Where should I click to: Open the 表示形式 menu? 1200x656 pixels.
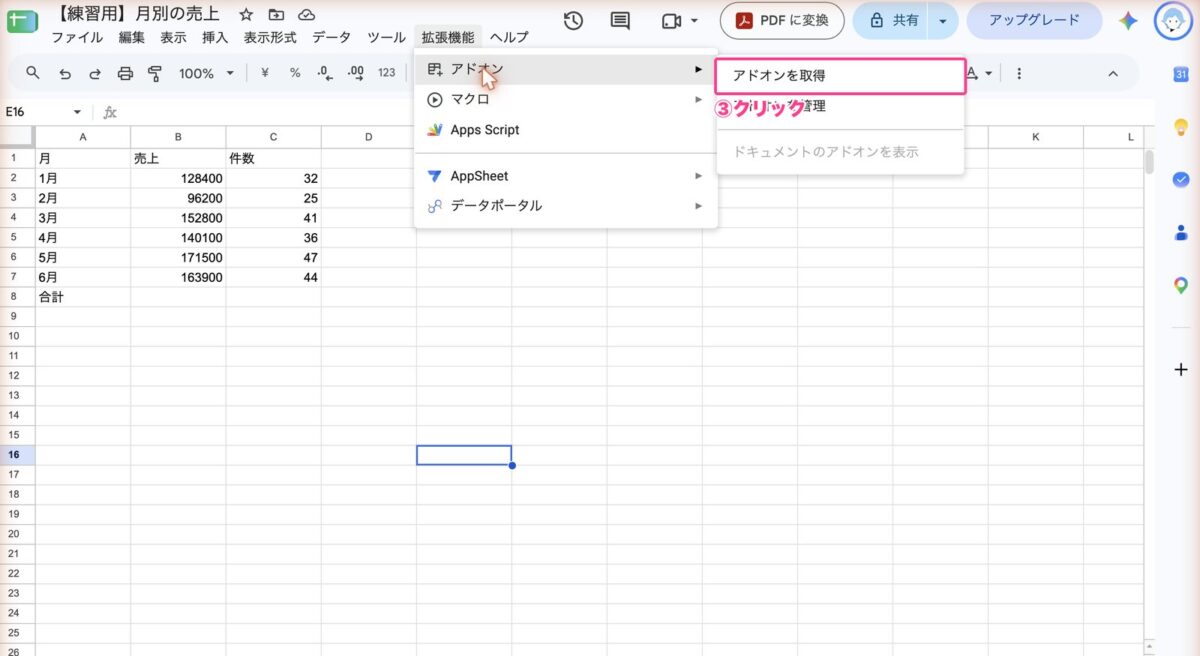coord(270,37)
